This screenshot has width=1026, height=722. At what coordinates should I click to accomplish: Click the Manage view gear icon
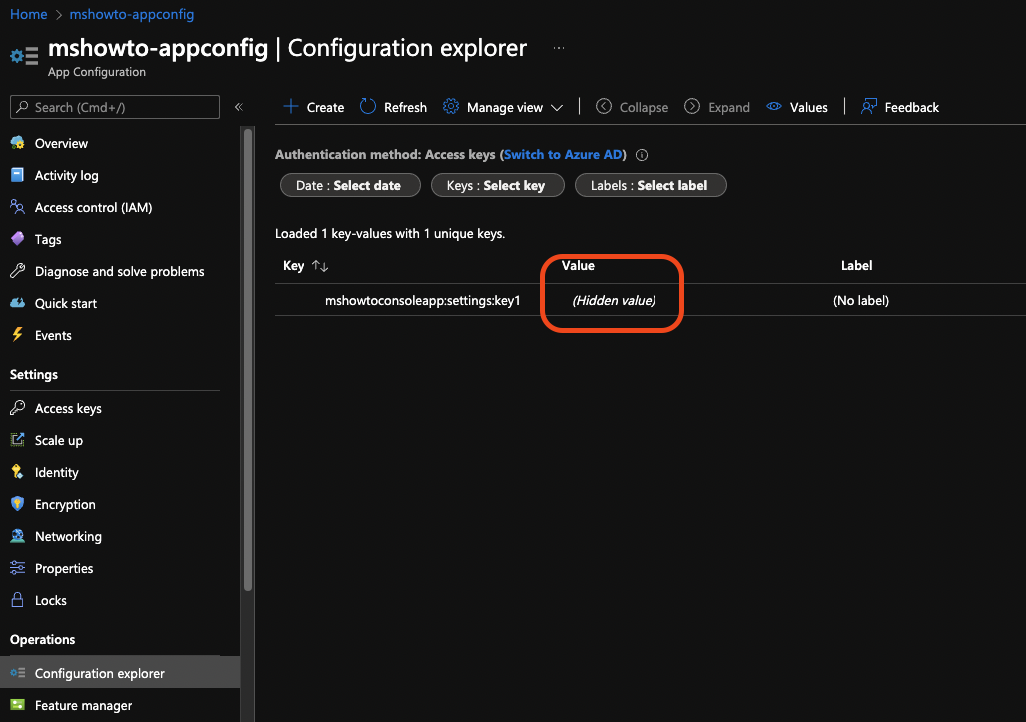tap(451, 106)
